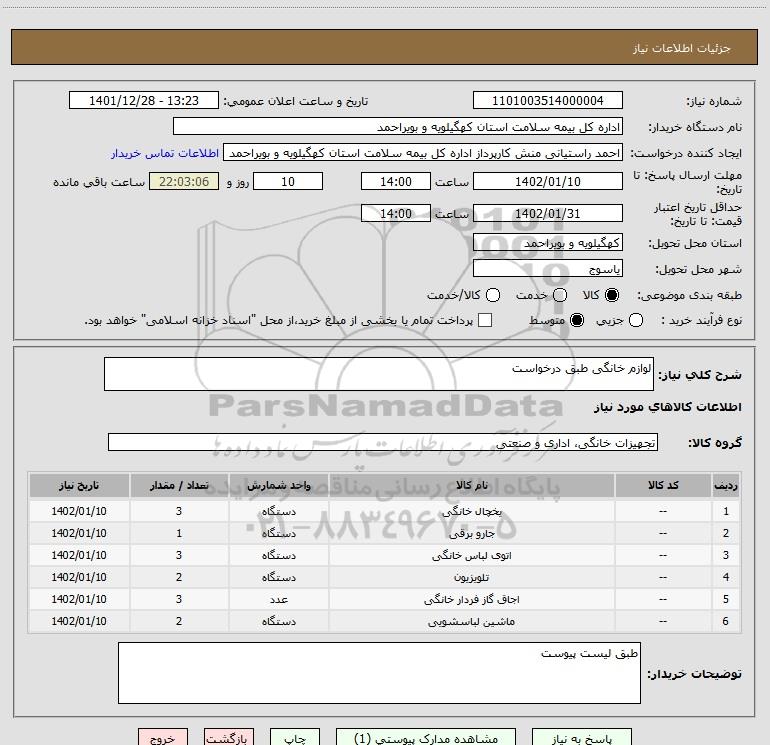Viewport: 770px width, 745px height.
Task: Click the quantity cell of جارو برقی row
Action: 179,533
